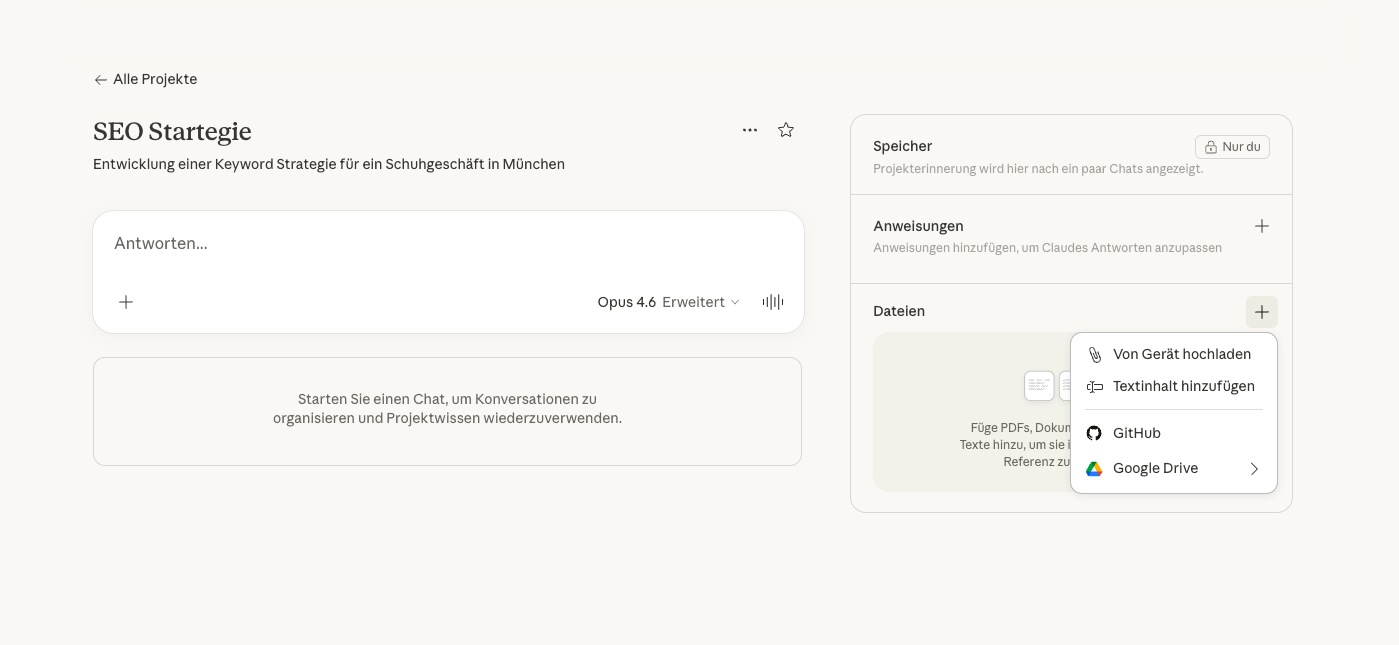Open the Opus 4.6 Erweitert model selector
Image resolution: width=1399 pixels, height=645 pixels.
(x=668, y=302)
